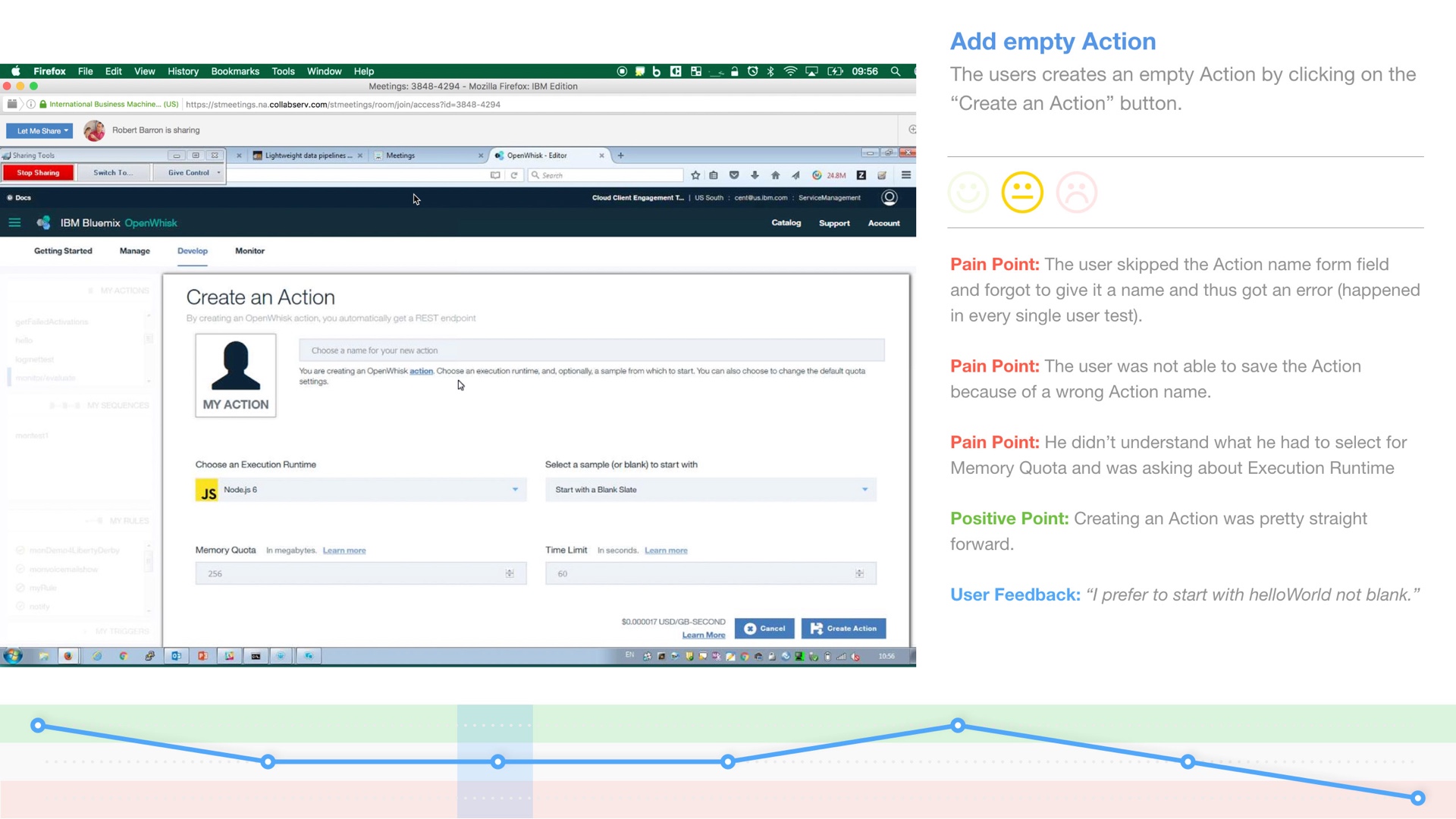Click the bookmark star icon in Firefox

click(x=695, y=175)
